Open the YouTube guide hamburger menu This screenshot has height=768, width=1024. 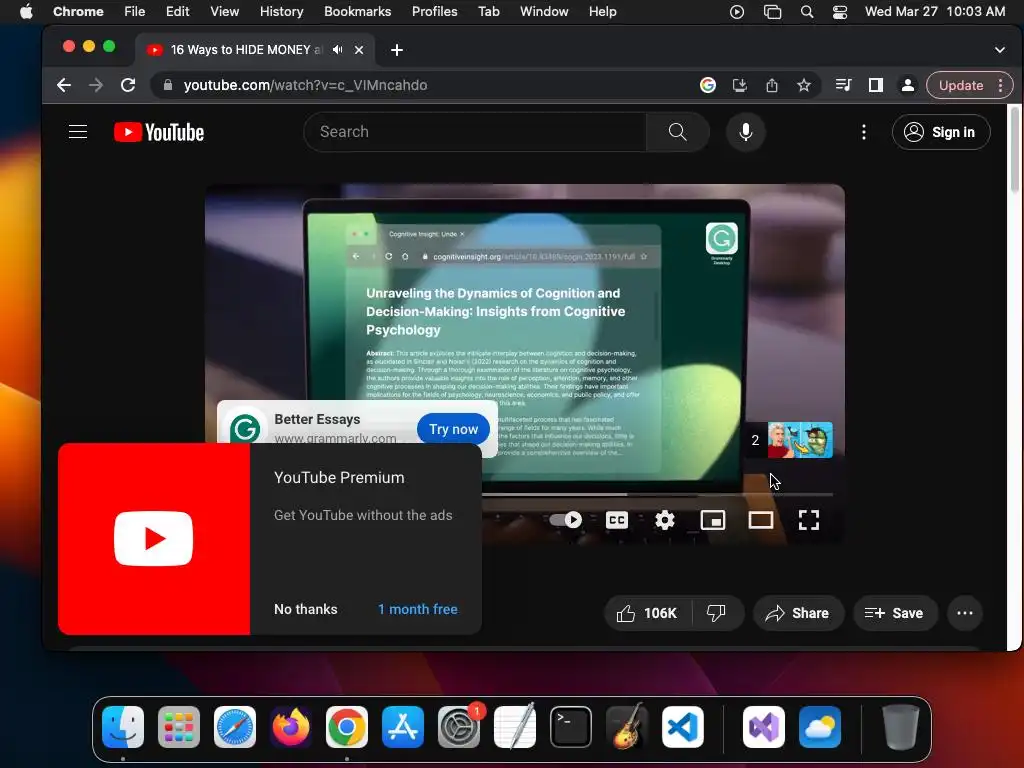pos(78,132)
